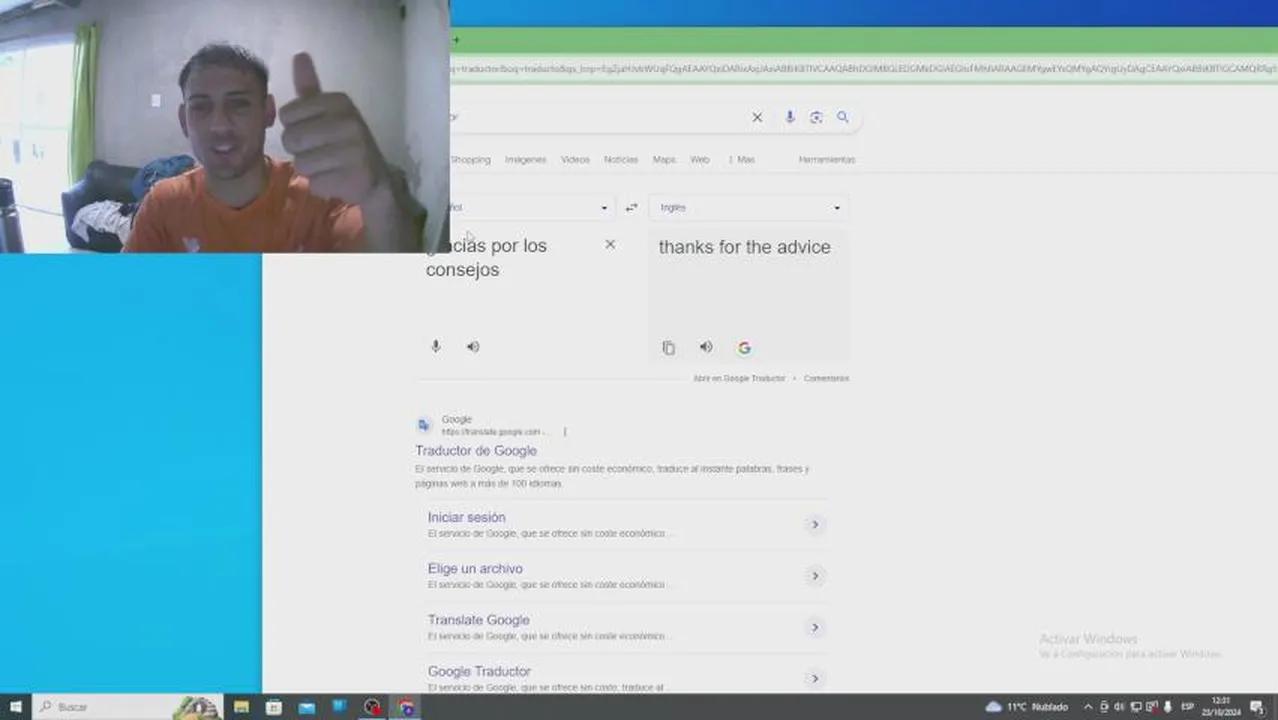Click the Google Translate result favicon

(x=424, y=425)
